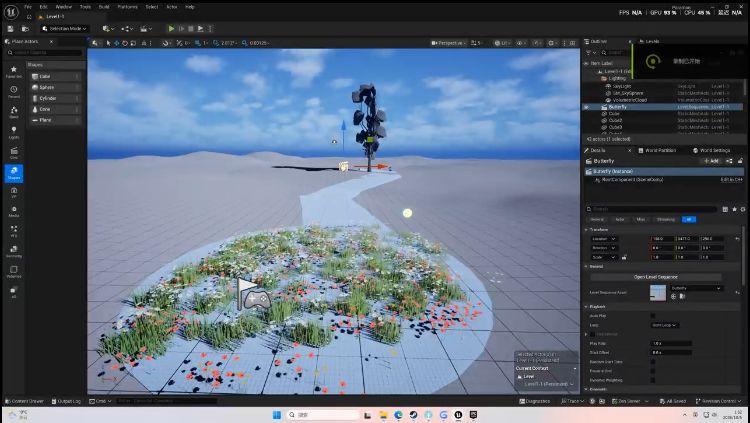Screen dimensions: 750x423
Task: Pick the Sphere shape in Place Actors
Action: [x=55, y=88]
